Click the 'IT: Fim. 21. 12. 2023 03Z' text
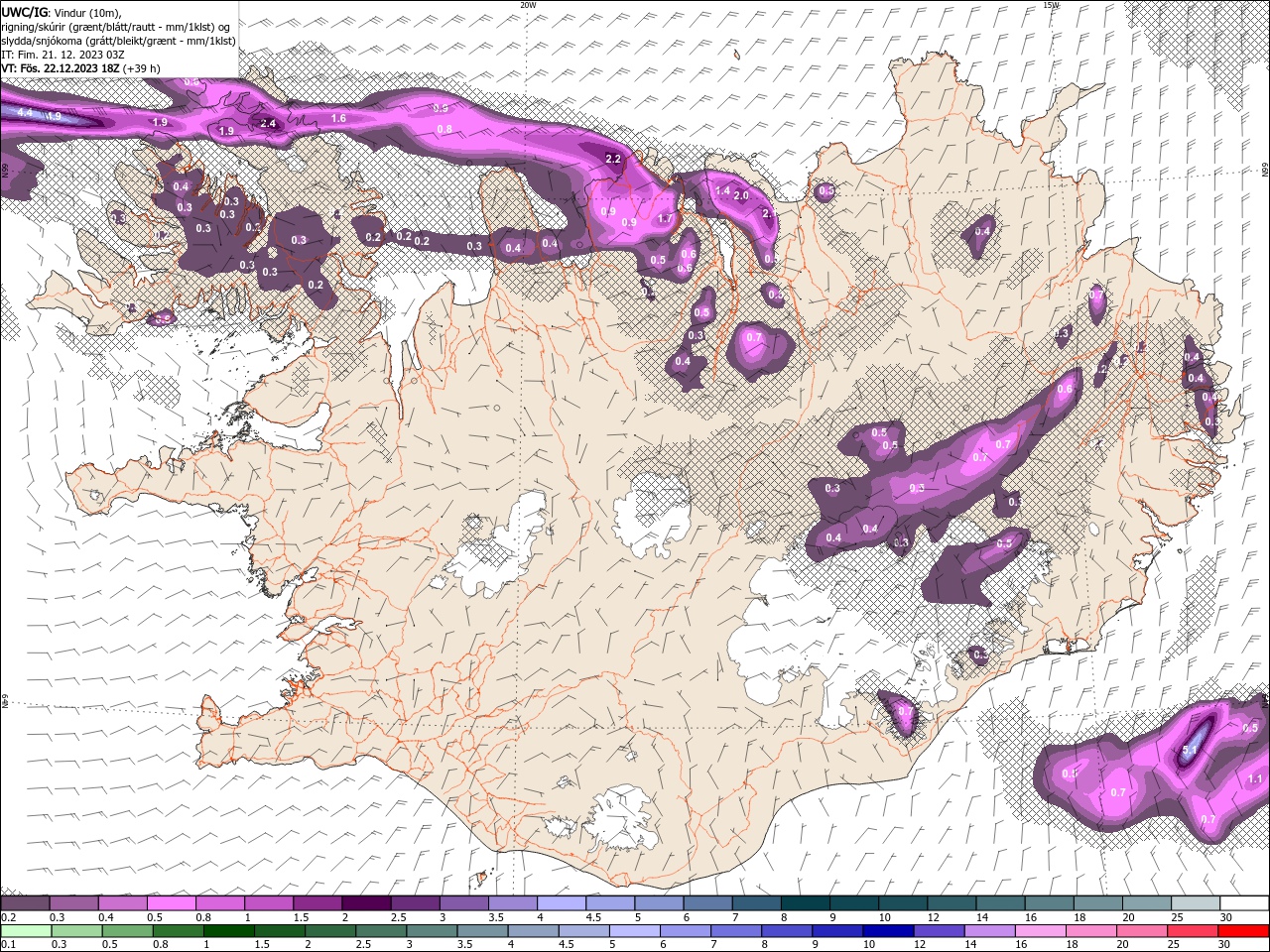This screenshot has width=1270, height=952. click(63, 55)
